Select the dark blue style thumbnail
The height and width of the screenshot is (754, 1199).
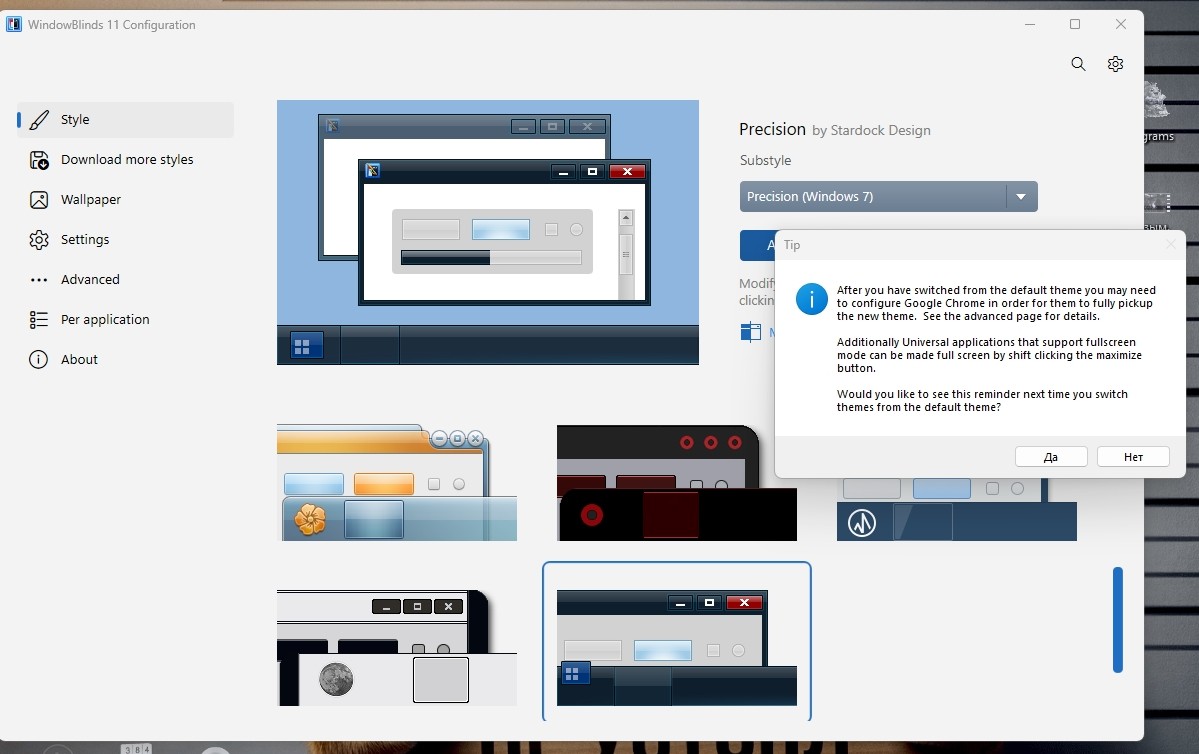coord(957,509)
